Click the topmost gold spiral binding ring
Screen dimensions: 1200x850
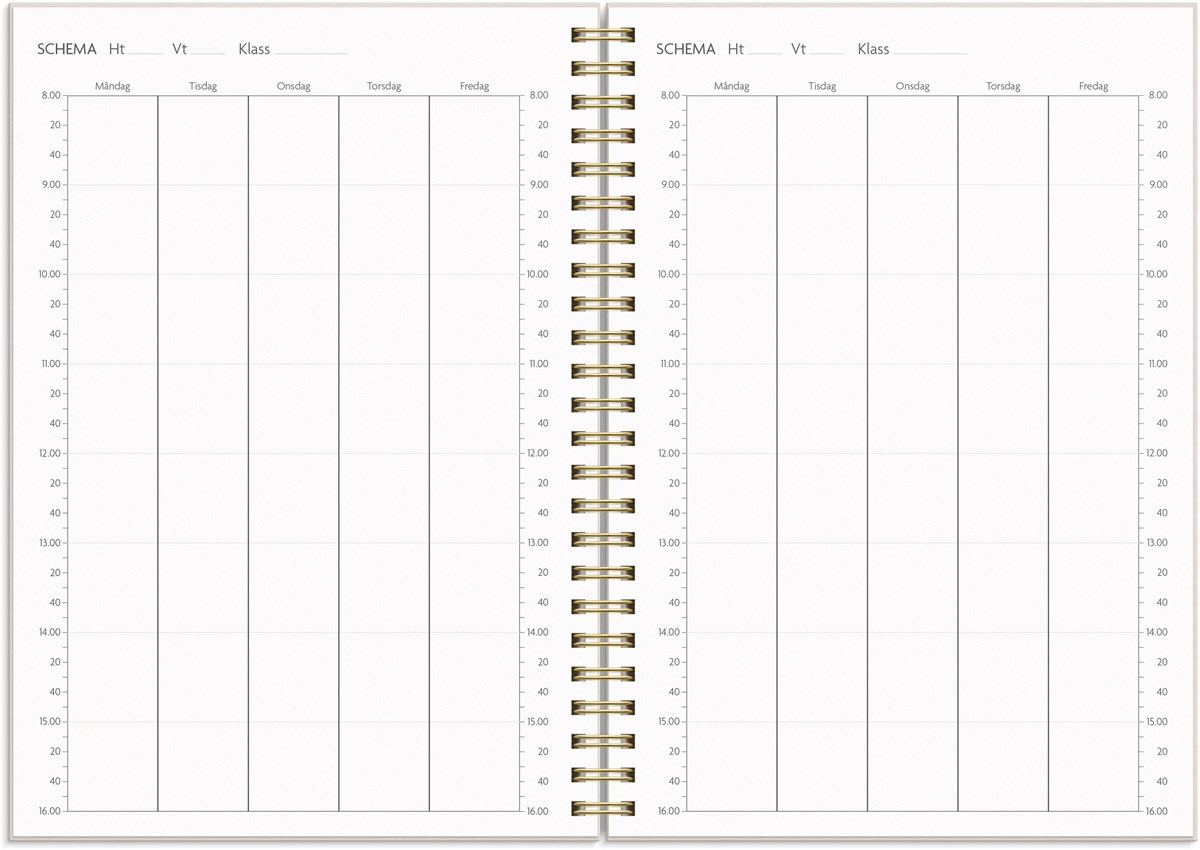(x=603, y=35)
